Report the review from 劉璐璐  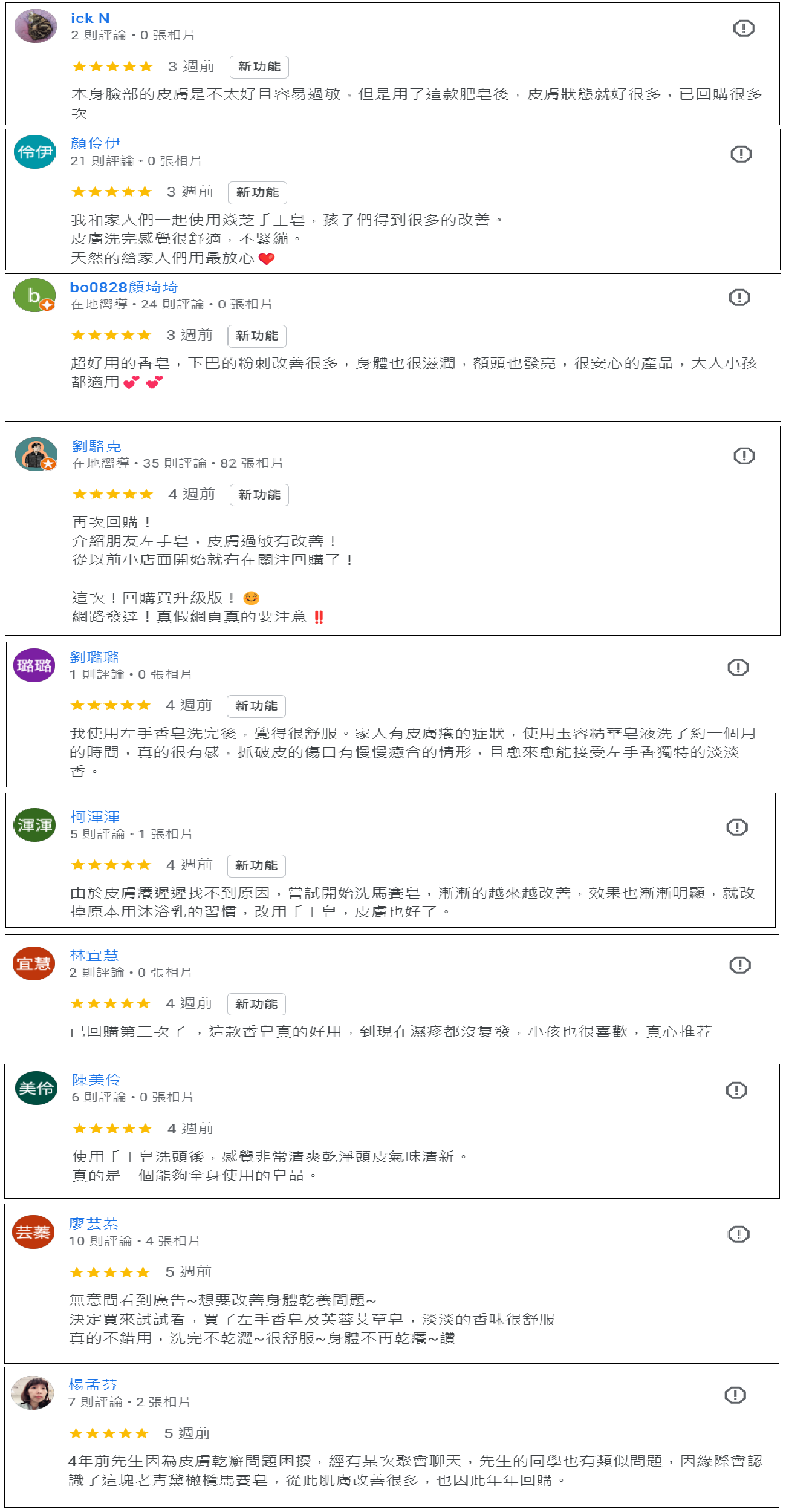738,668
